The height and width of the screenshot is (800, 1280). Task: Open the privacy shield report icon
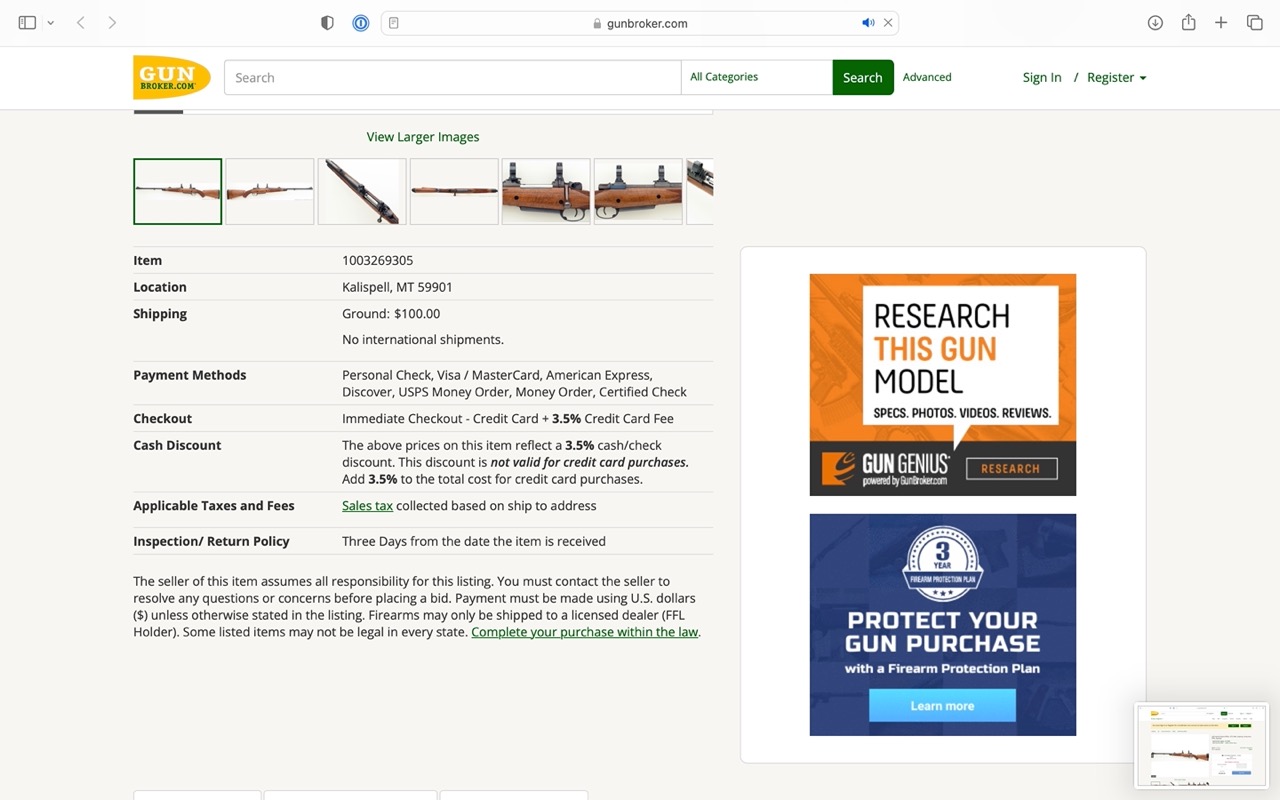(327, 23)
